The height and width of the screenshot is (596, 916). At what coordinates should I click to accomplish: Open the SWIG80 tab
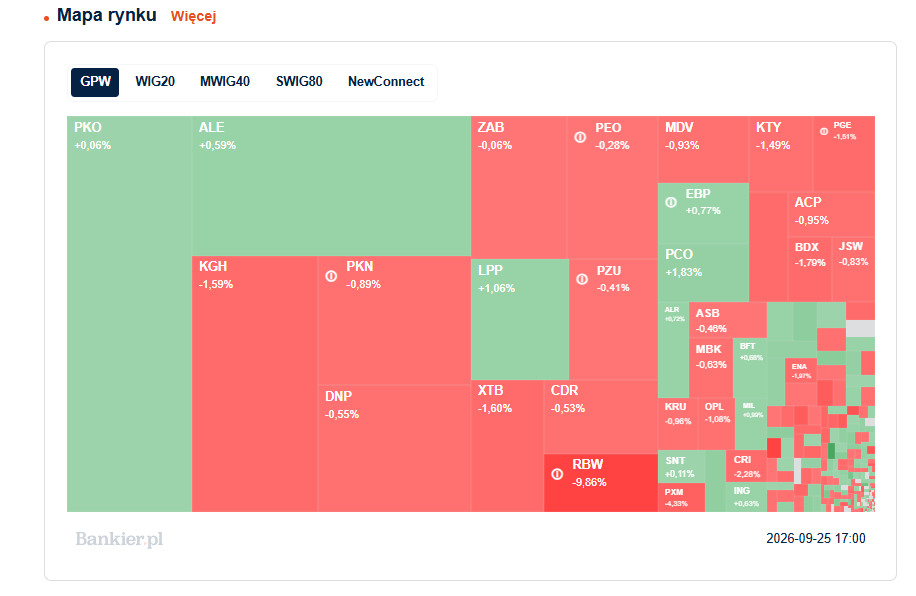[299, 82]
